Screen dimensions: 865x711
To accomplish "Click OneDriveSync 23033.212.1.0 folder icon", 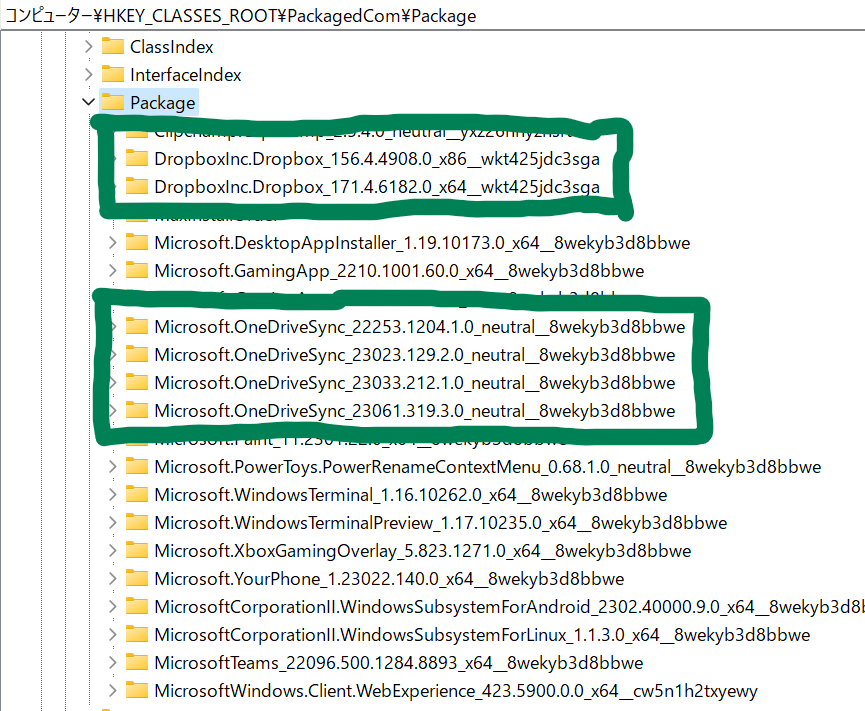I will (x=137, y=382).
